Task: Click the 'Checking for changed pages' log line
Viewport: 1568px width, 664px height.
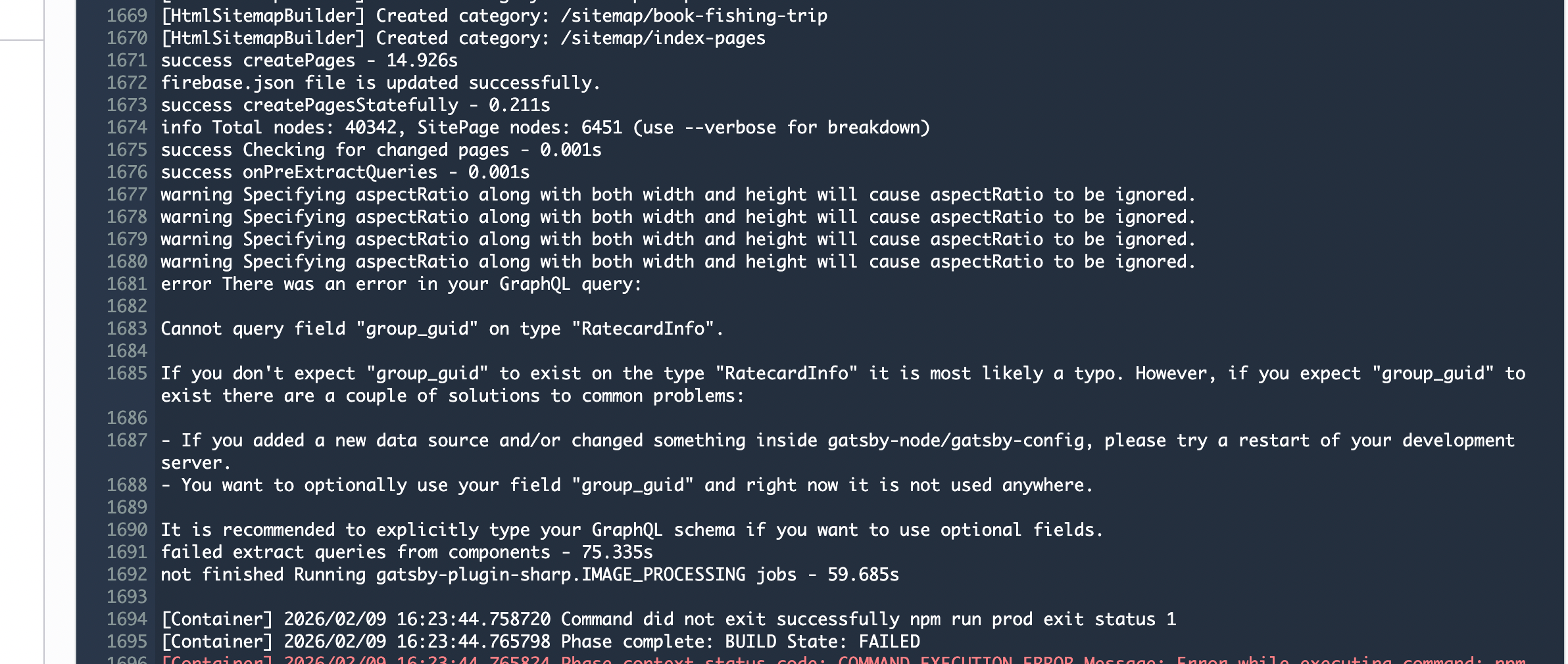Action: pos(381,150)
